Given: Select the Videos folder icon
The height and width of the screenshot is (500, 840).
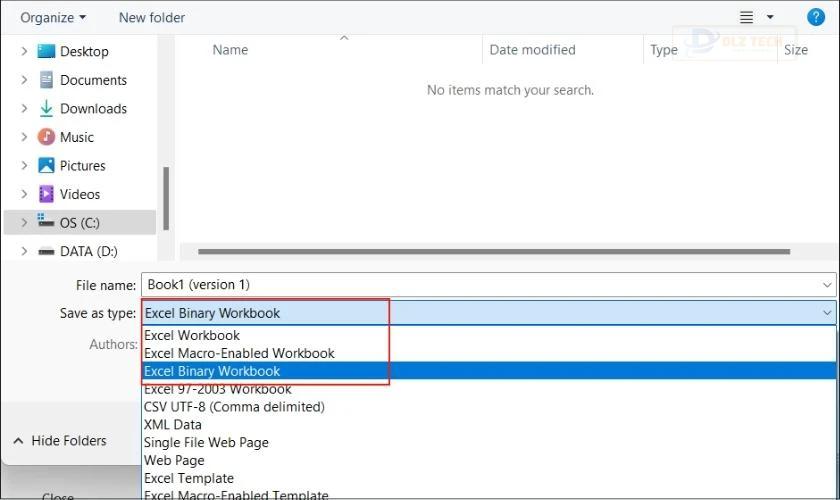Looking at the screenshot, I should click(46, 194).
